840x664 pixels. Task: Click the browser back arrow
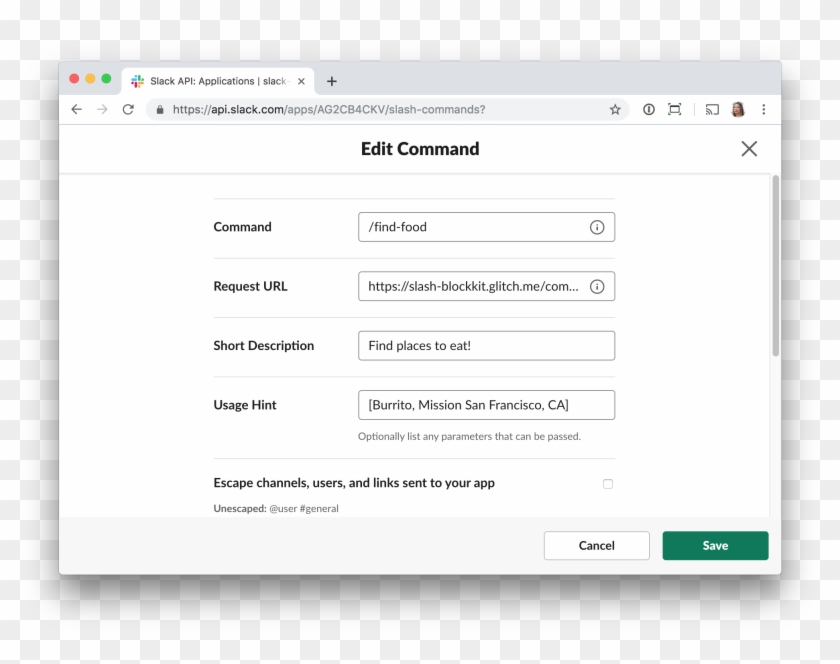(77, 110)
